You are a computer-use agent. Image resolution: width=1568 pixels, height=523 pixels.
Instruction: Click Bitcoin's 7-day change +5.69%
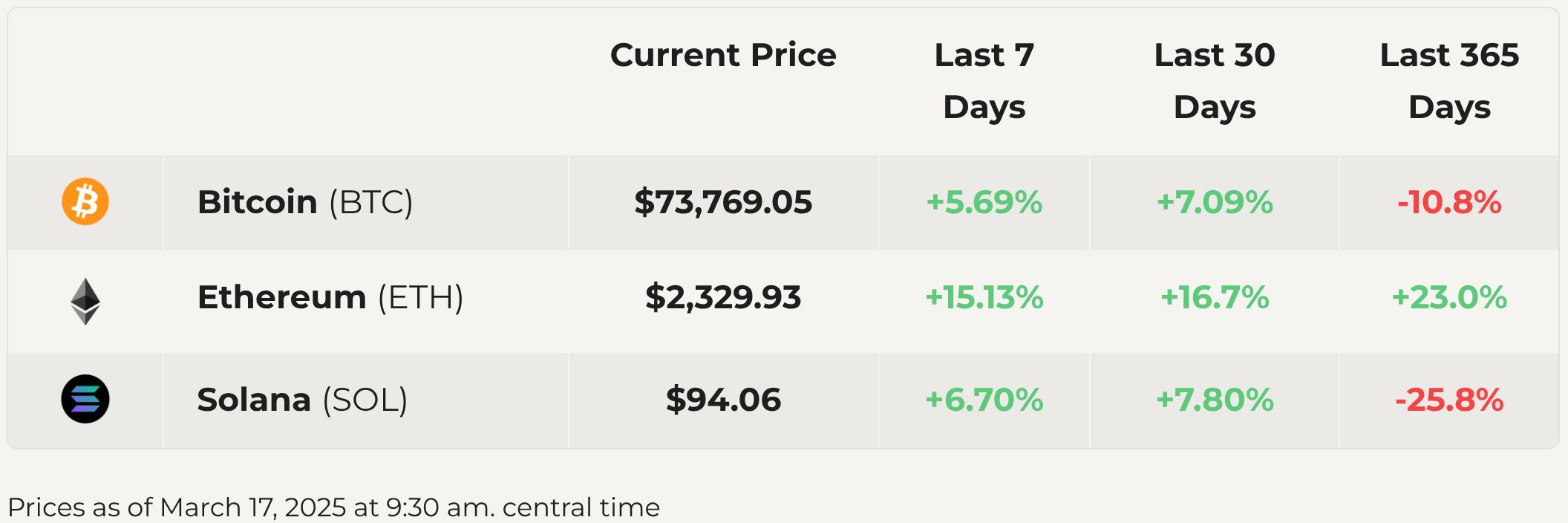(x=984, y=202)
